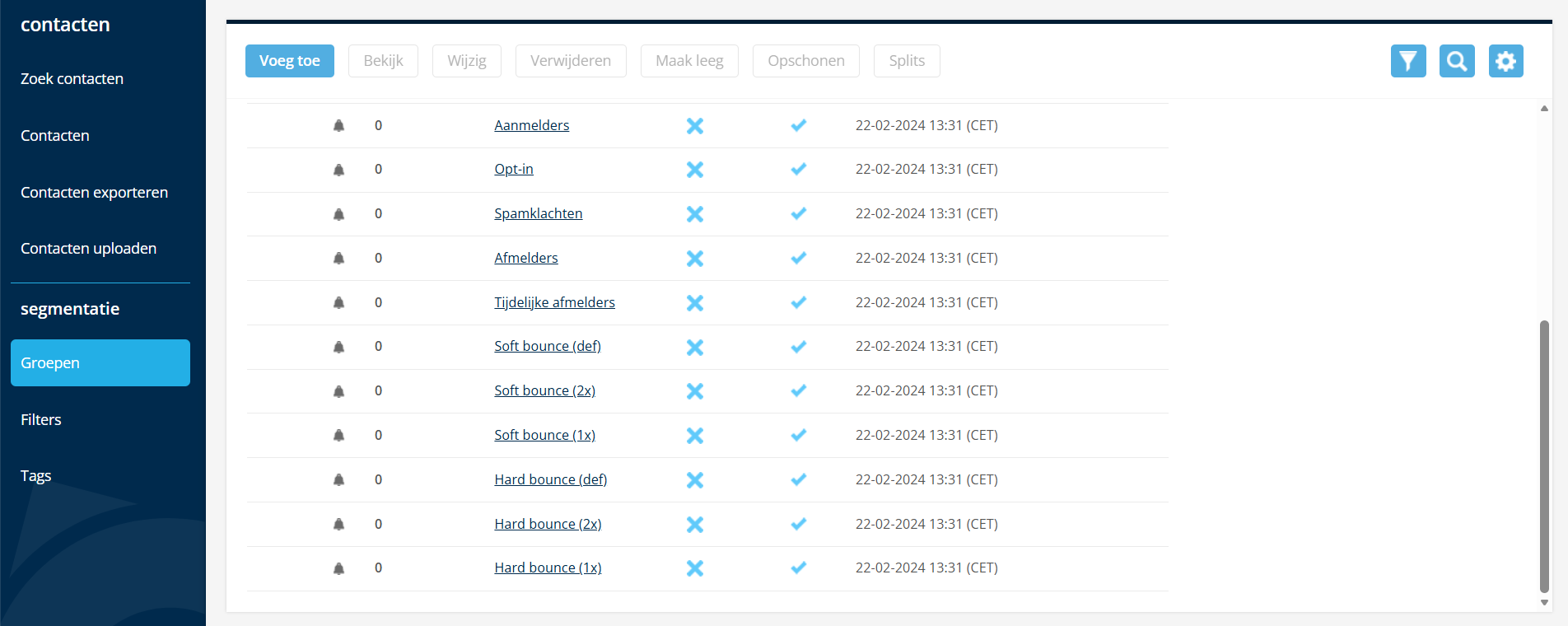This screenshot has width=1568, height=626.
Task: Click the Splits button
Action: (x=907, y=61)
